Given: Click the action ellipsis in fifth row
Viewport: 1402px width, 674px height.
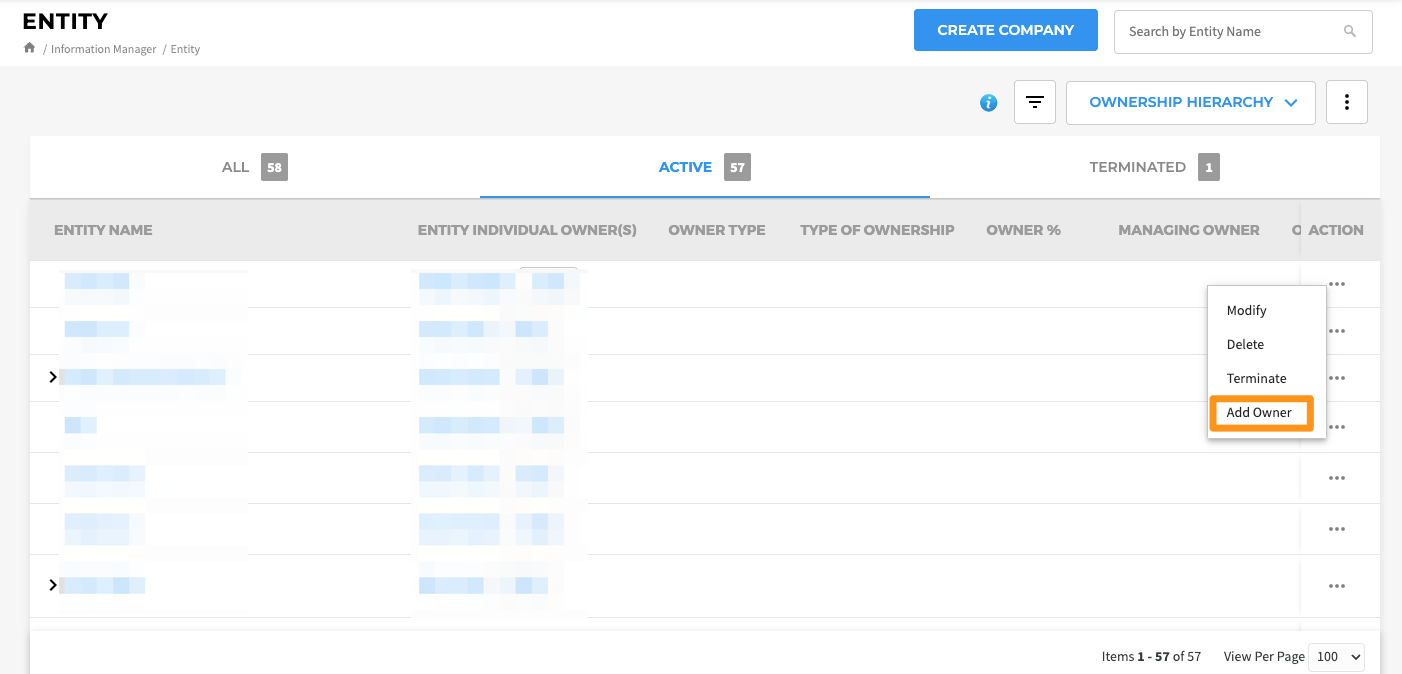Looking at the screenshot, I should point(1336,478).
